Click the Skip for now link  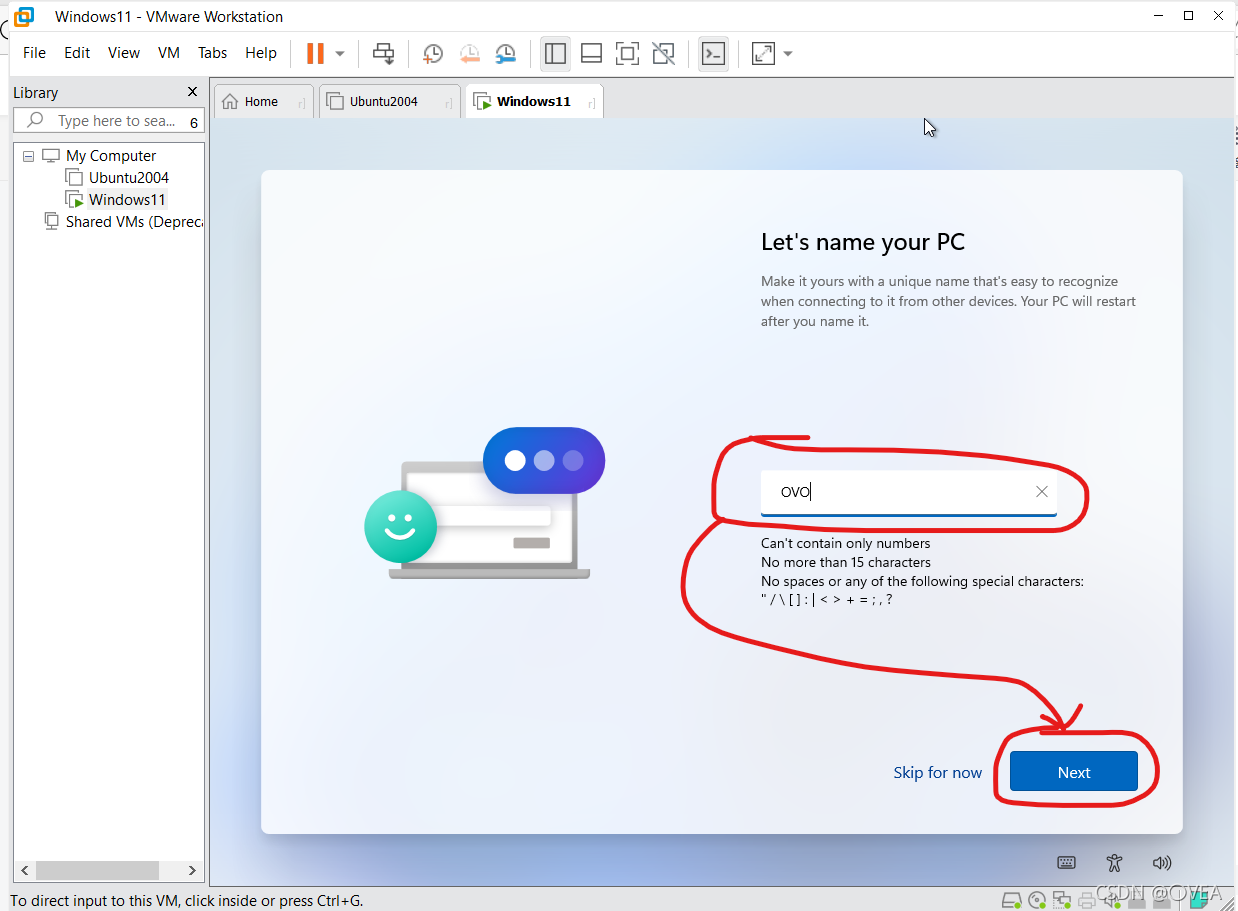tap(938, 772)
